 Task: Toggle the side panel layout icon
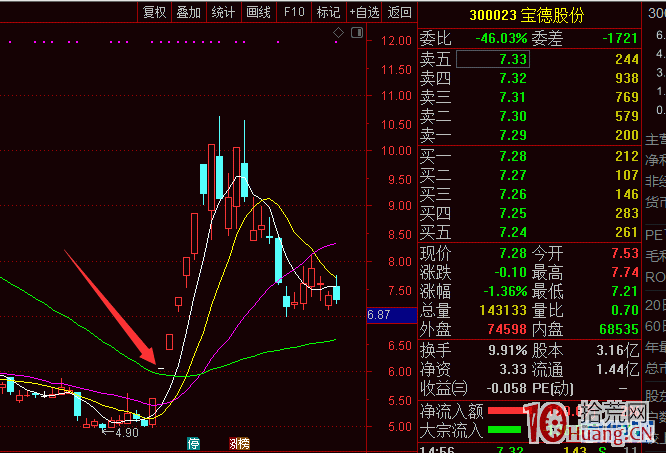tap(357, 32)
